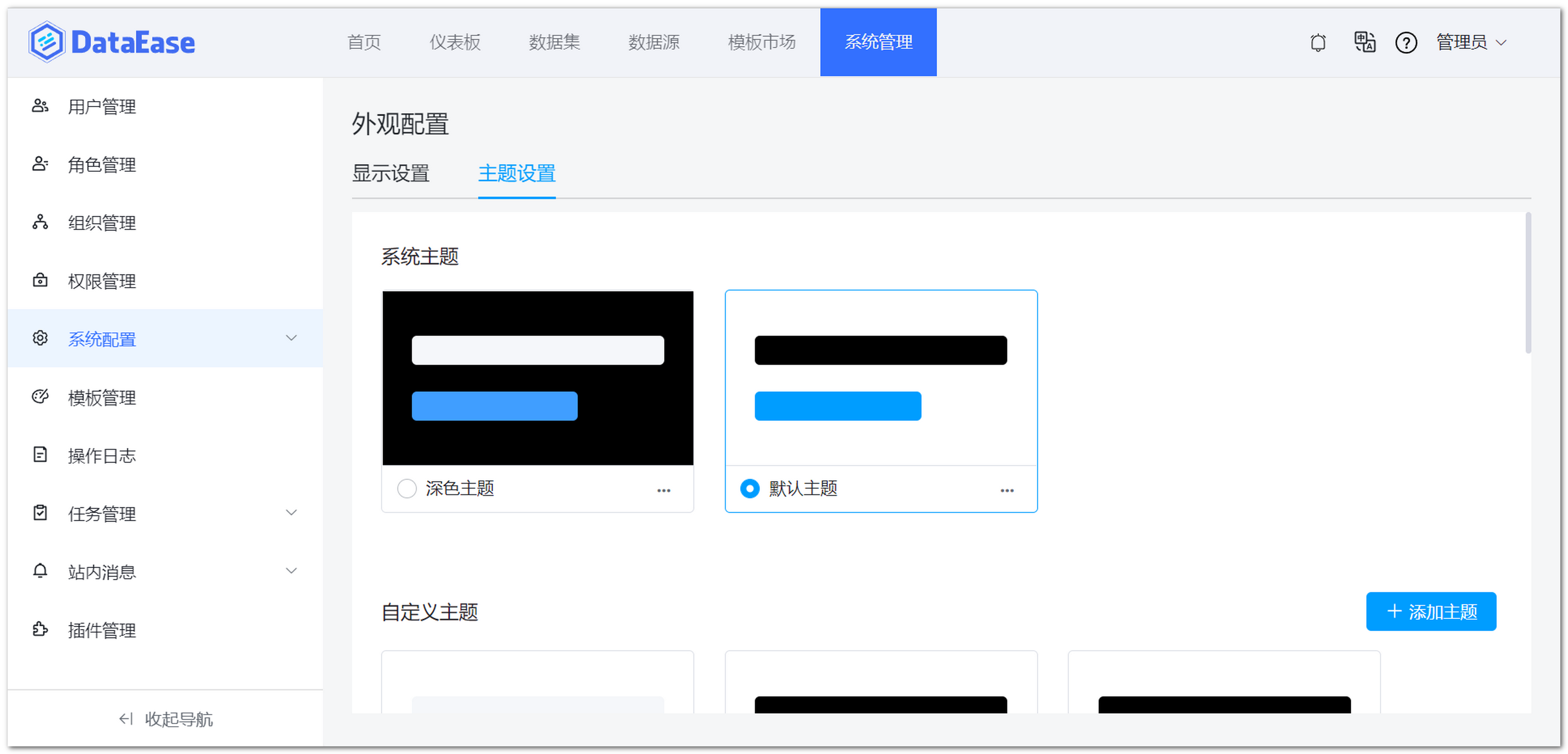Viewport: 1568px width, 754px height.
Task: Expand the 任务管理 submenu chevron
Action: [292, 513]
